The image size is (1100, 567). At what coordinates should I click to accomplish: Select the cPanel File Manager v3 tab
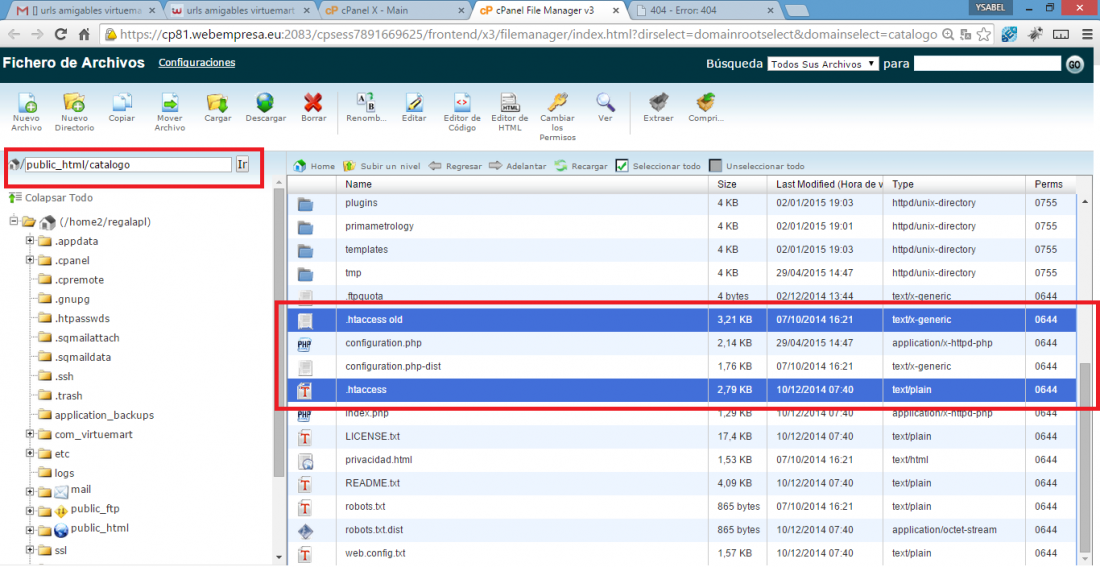tap(547, 11)
